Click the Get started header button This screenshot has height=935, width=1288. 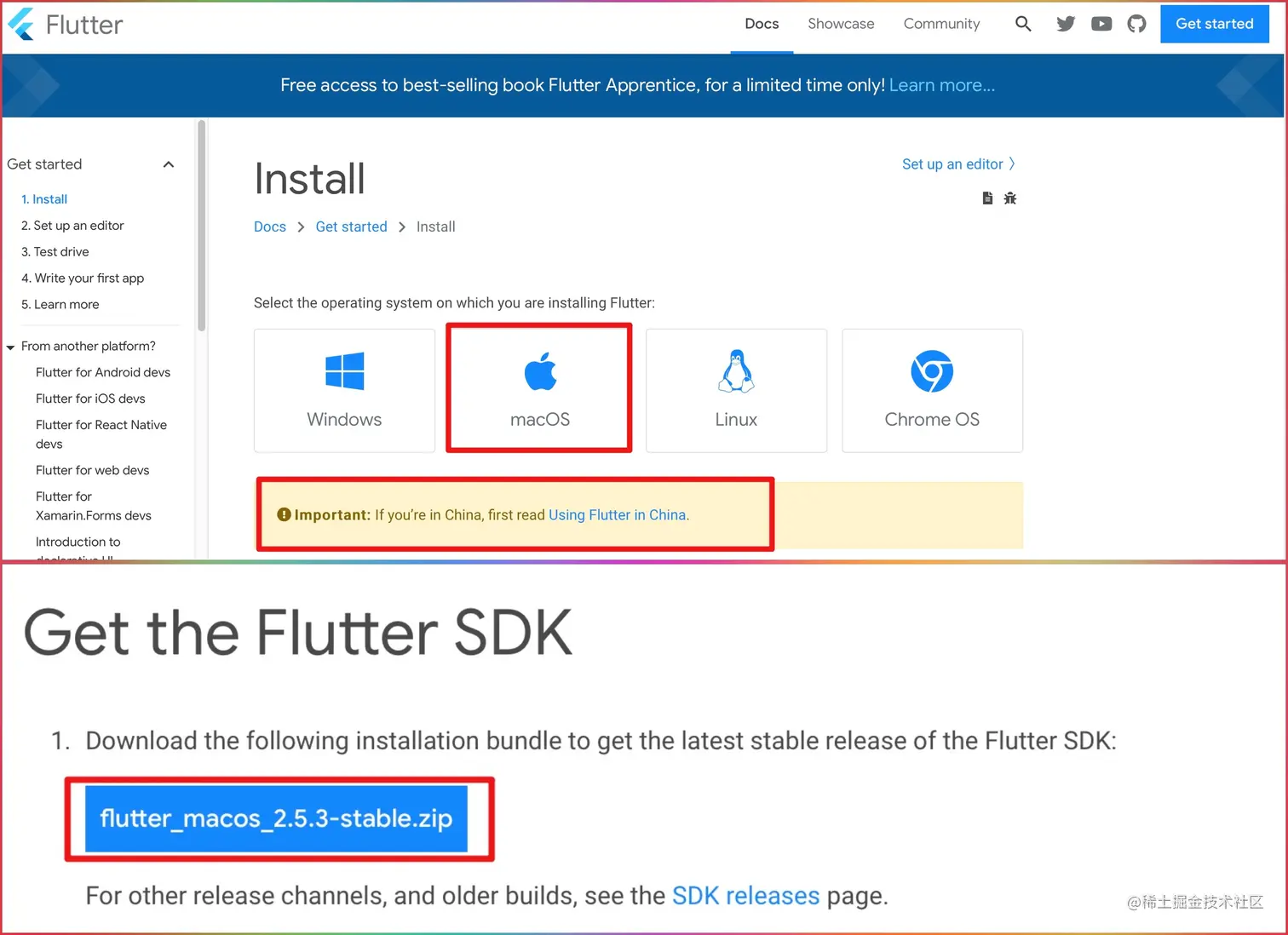(x=1215, y=24)
